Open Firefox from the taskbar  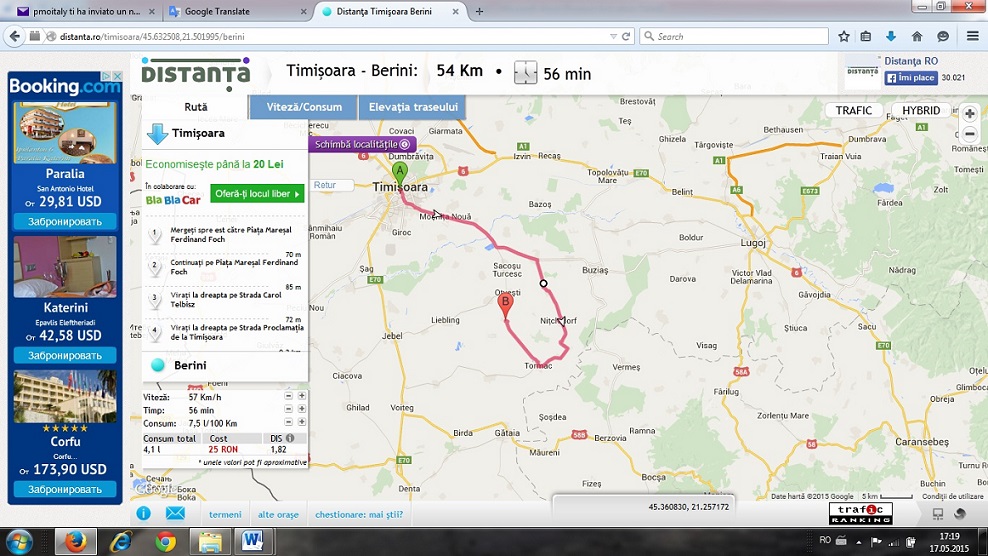[76, 542]
